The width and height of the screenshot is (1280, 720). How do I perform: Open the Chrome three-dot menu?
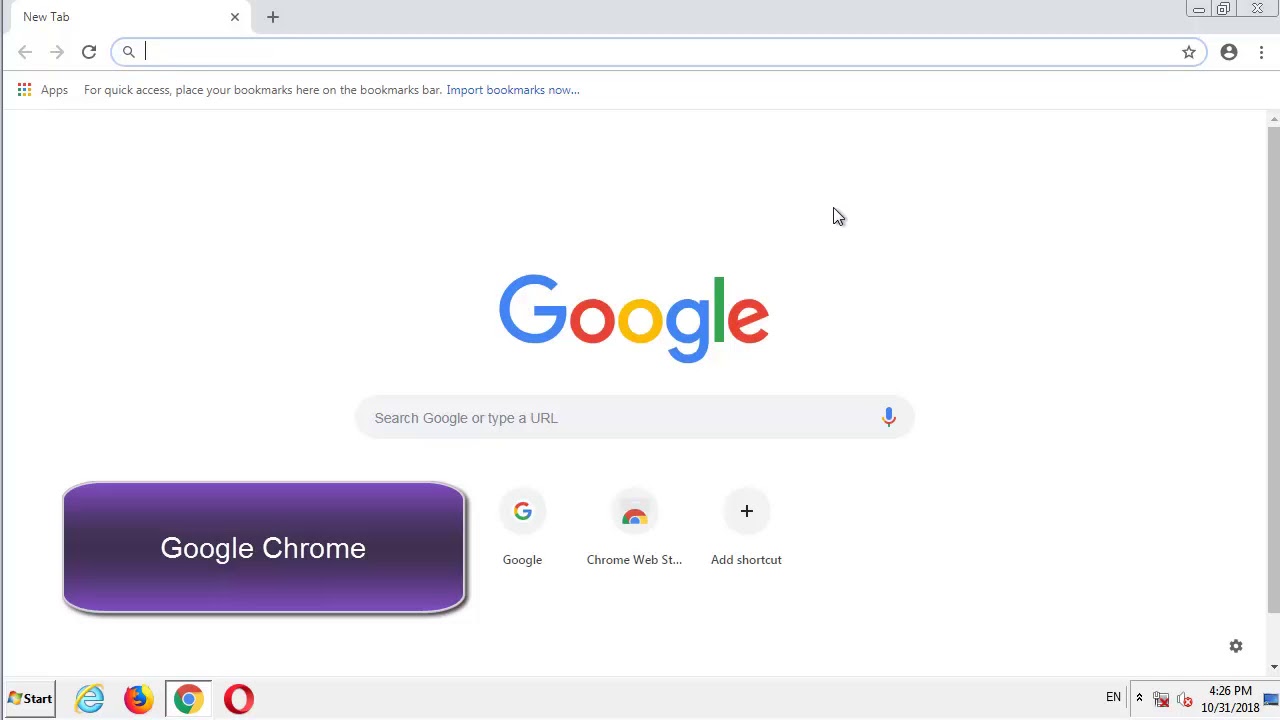[1262, 52]
